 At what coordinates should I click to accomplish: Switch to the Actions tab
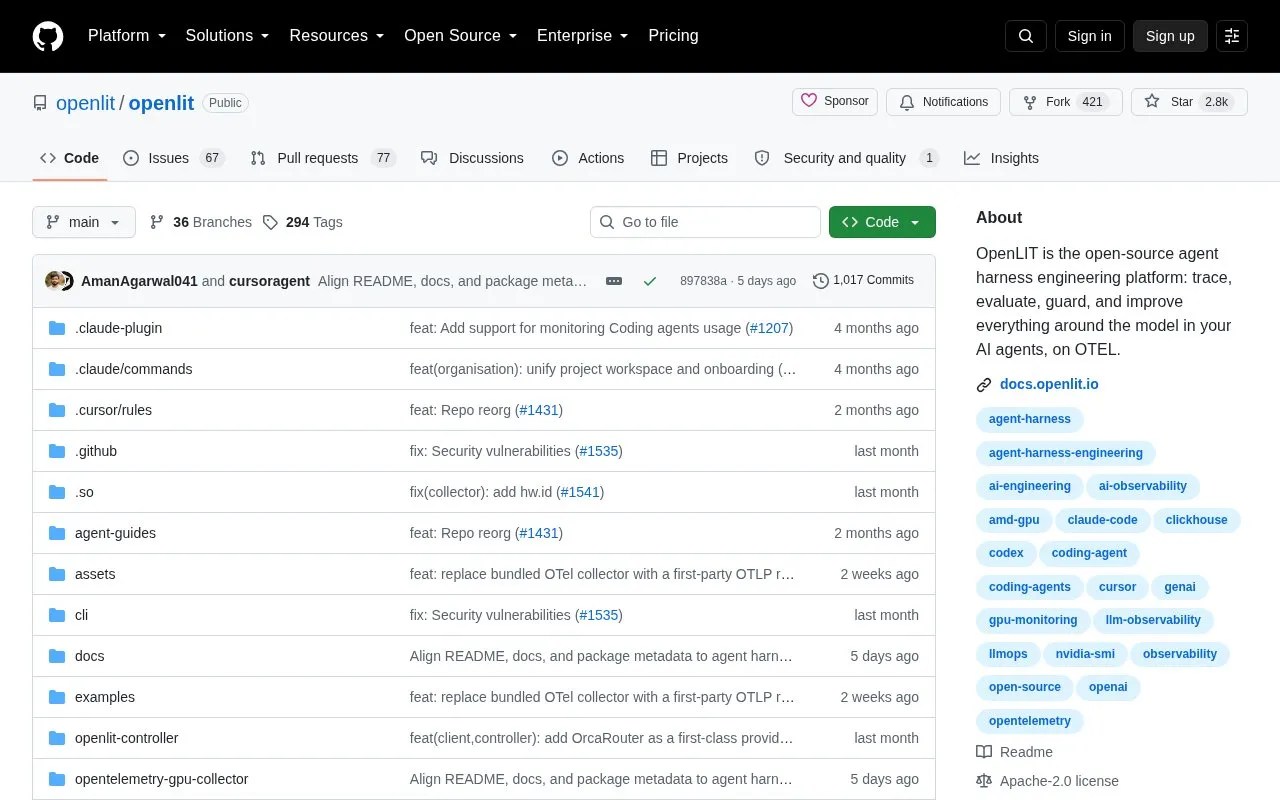pyautogui.click(x=588, y=158)
